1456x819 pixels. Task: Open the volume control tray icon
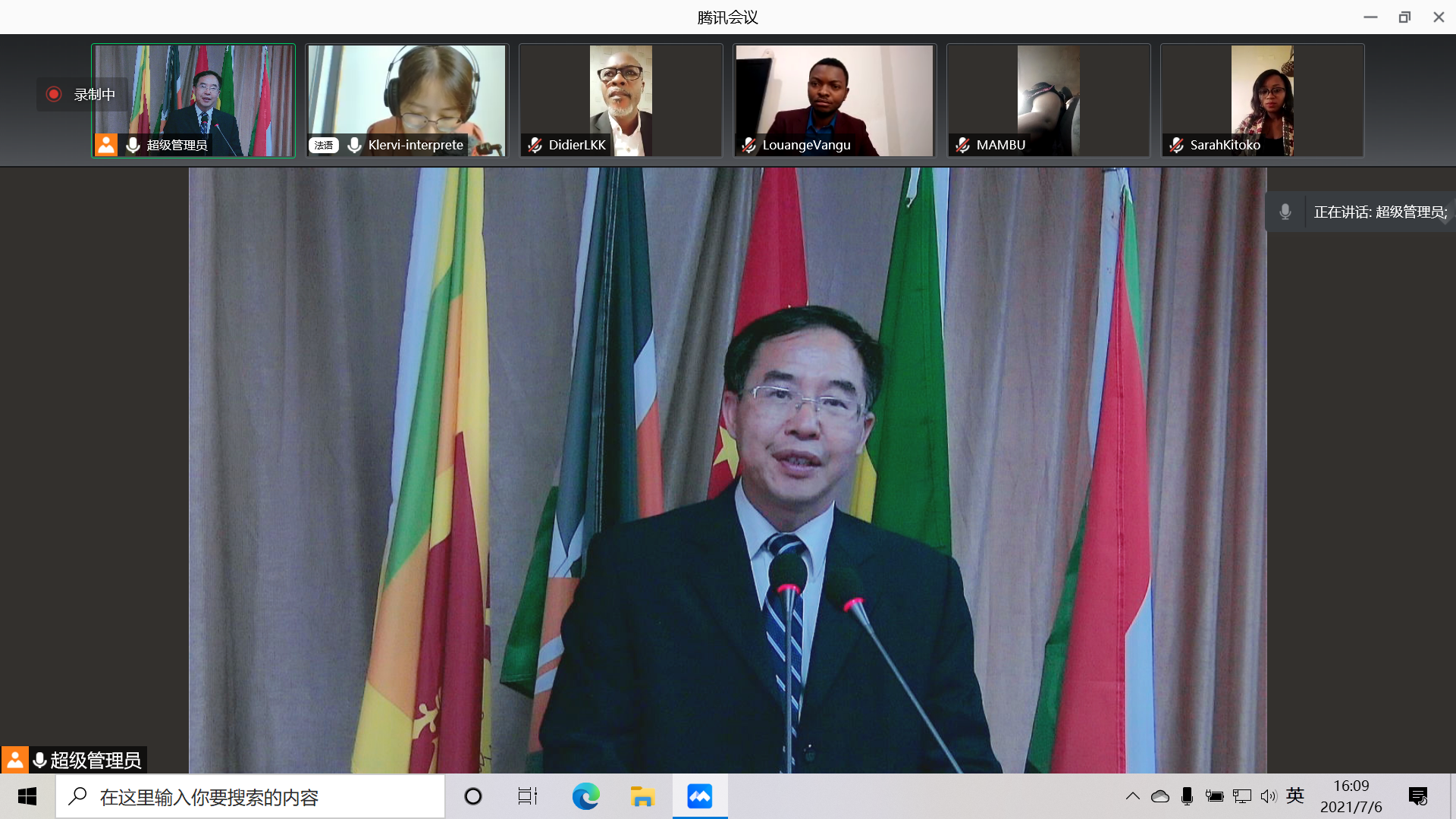tap(1269, 796)
